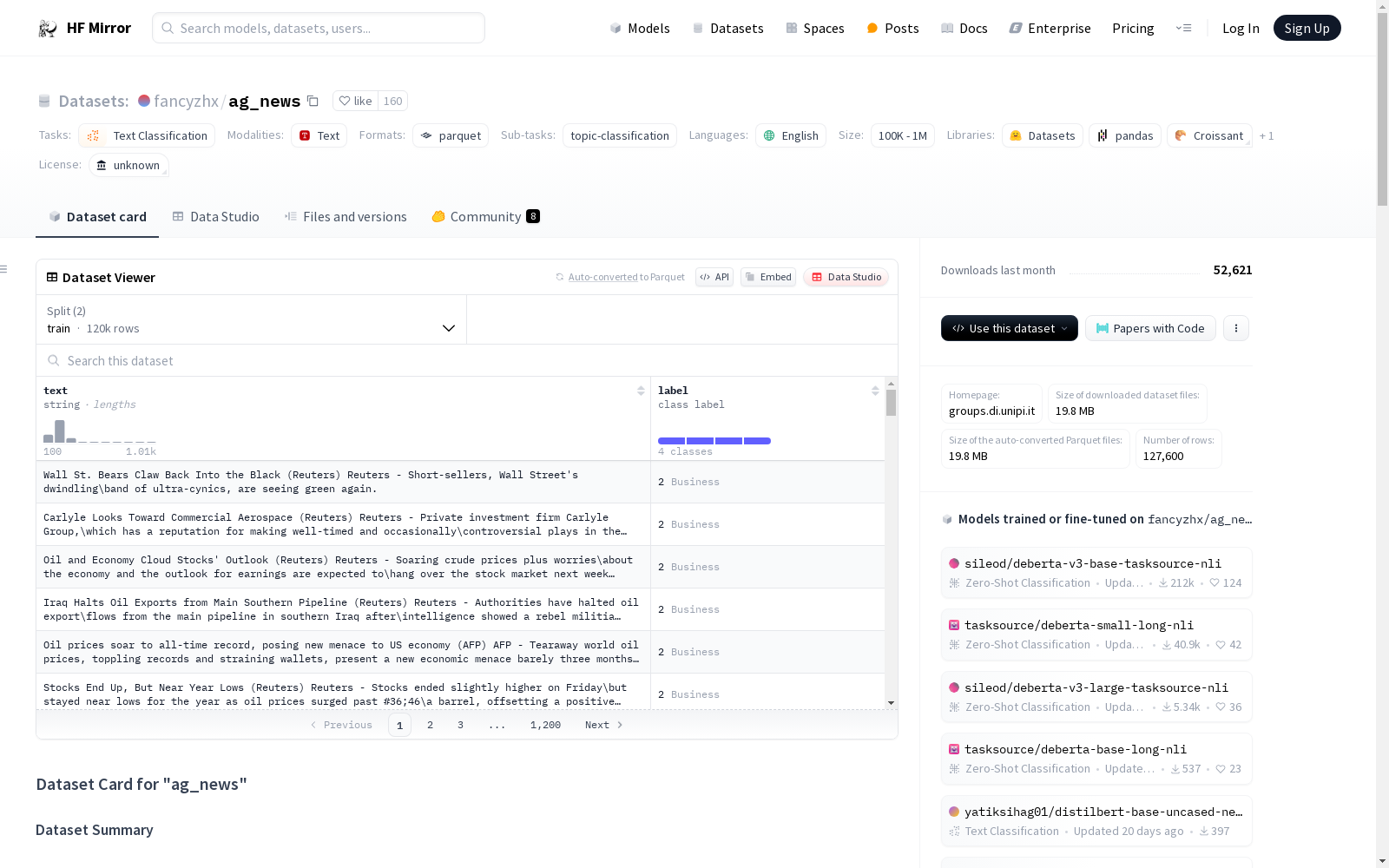Click the Sign Up button

[1307, 28]
